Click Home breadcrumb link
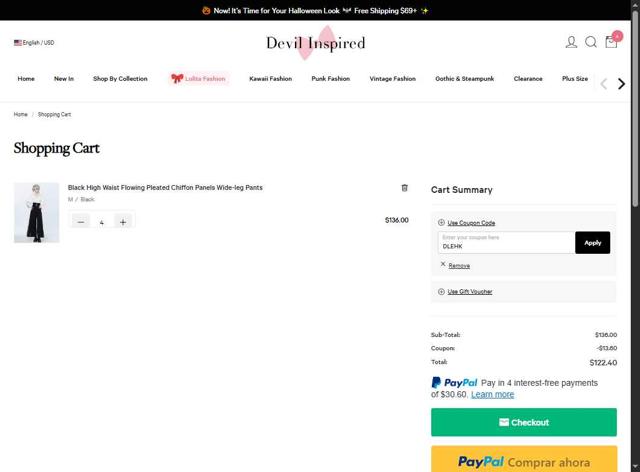Image resolution: width=640 pixels, height=472 pixels. coord(20,114)
